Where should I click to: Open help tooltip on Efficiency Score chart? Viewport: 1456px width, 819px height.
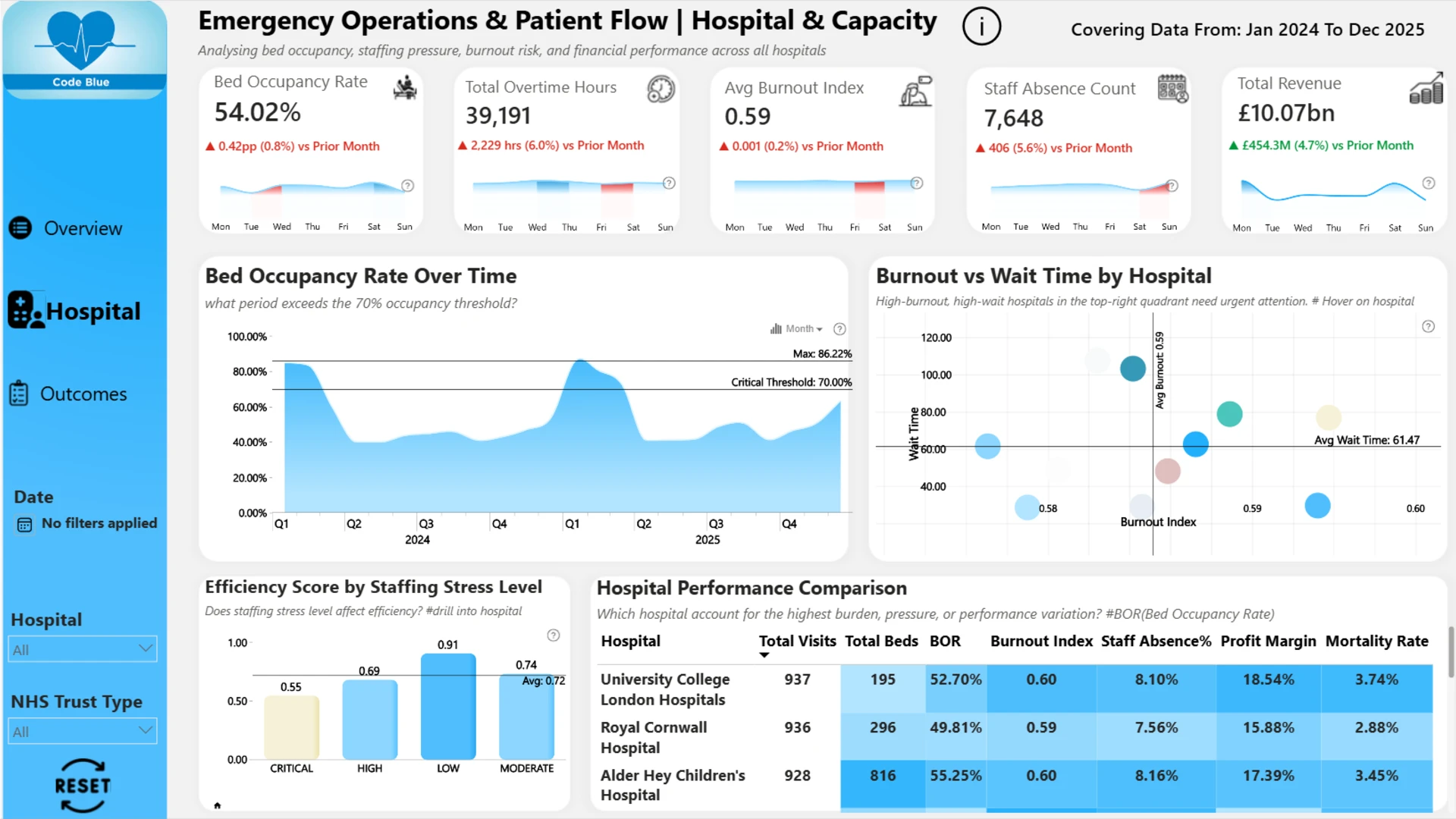click(554, 635)
